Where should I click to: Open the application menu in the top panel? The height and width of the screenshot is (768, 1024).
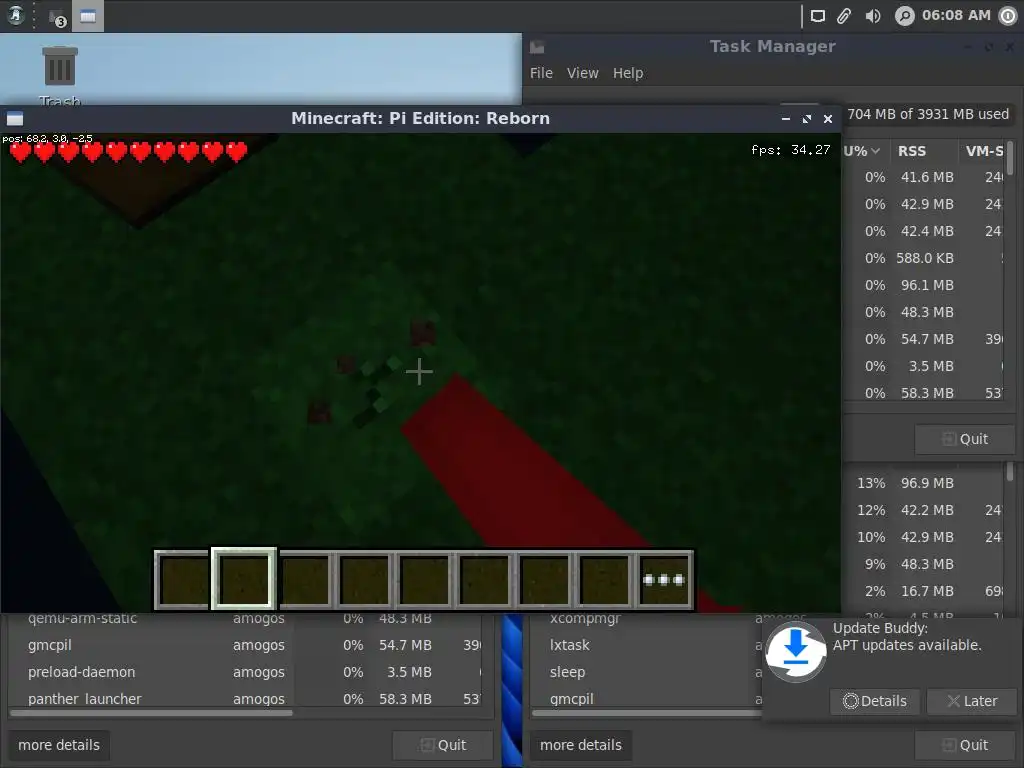[15, 15]
